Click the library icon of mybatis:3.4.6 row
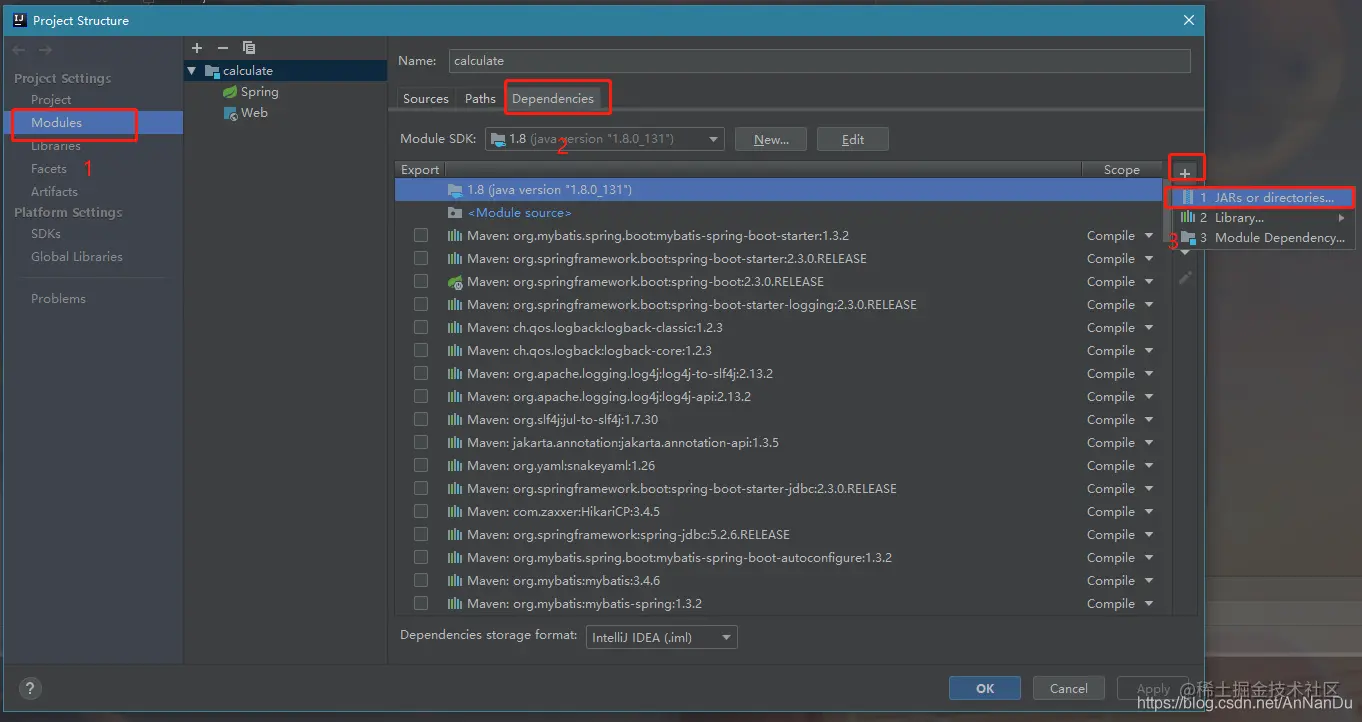Image resolution: width=1362 pixels, height=722 pixels. [455, 581]
